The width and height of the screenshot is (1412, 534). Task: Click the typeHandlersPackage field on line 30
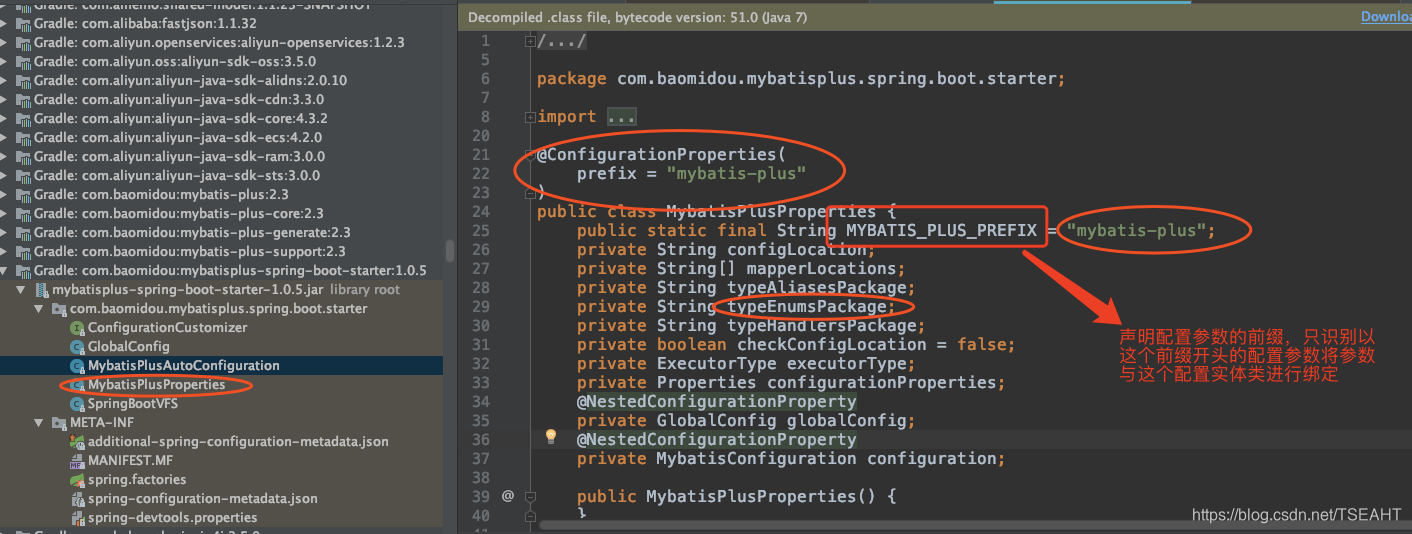821,326
